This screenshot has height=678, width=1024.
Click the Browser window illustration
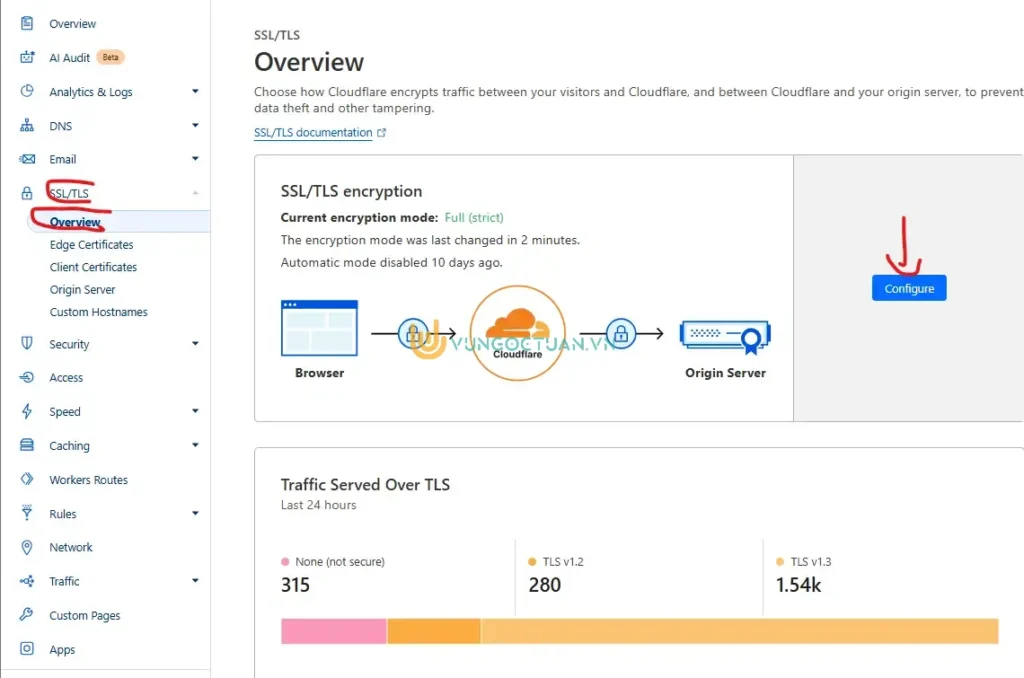coord(319,328)
